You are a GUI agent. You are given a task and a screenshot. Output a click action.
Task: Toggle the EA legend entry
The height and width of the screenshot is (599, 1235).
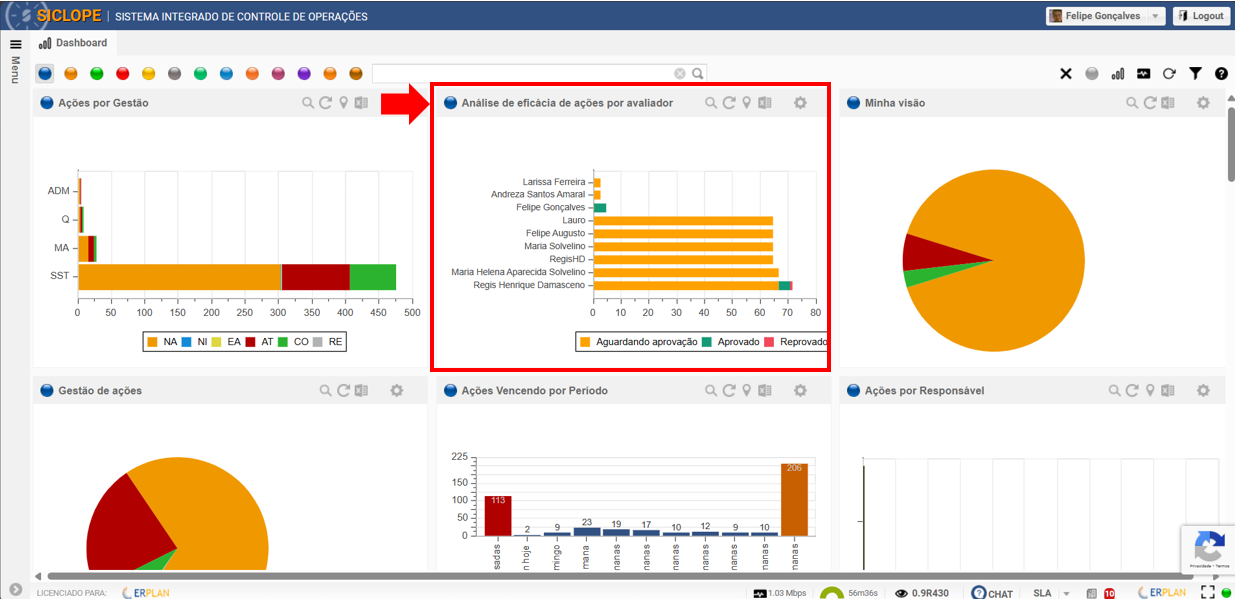227,342
